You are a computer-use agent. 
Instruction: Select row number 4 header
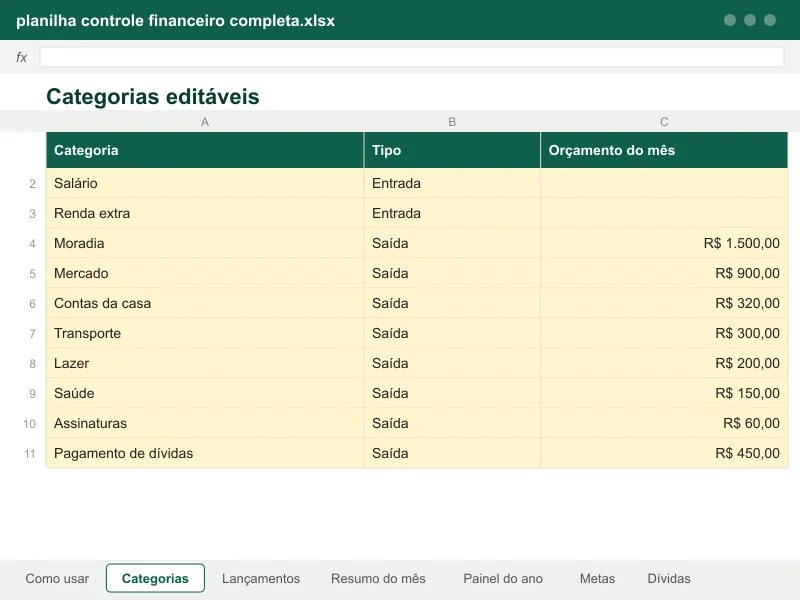(x=32, y=243)
